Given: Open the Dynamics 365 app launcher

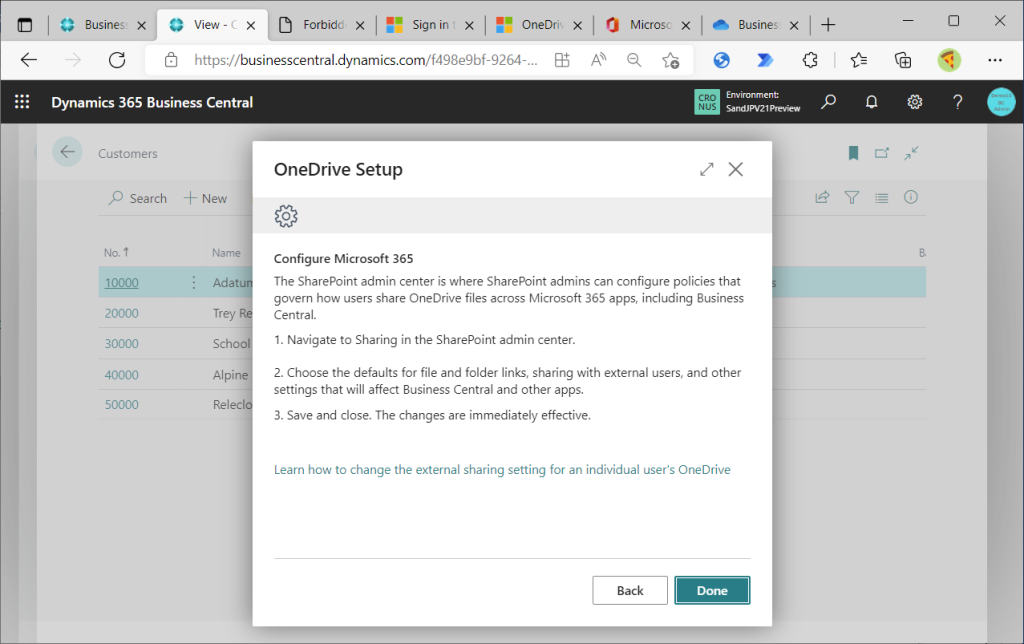Looking at the screenshot, I should click(x=22, y=102).
